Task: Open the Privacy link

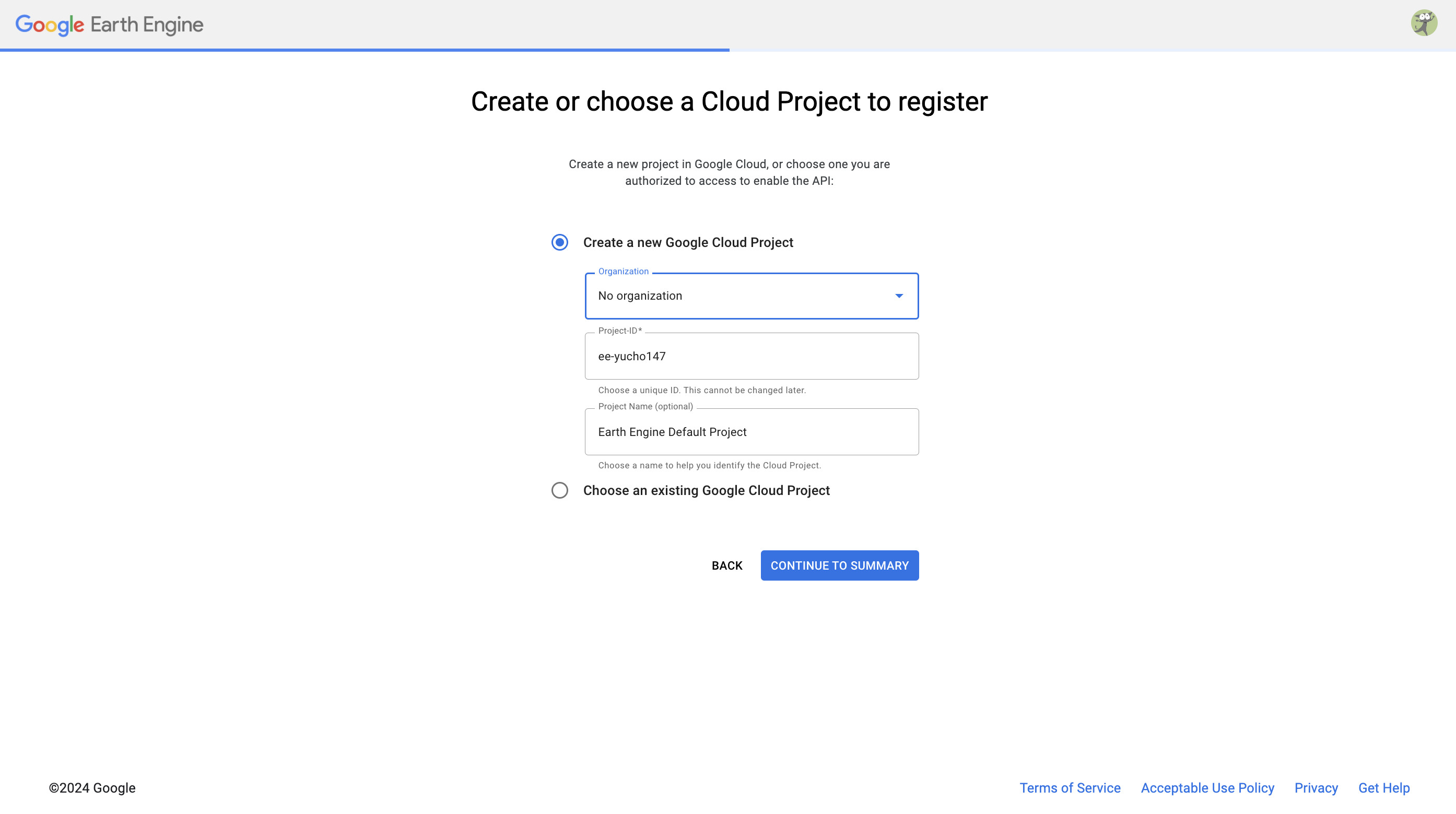Action: tap(1316, 788)
